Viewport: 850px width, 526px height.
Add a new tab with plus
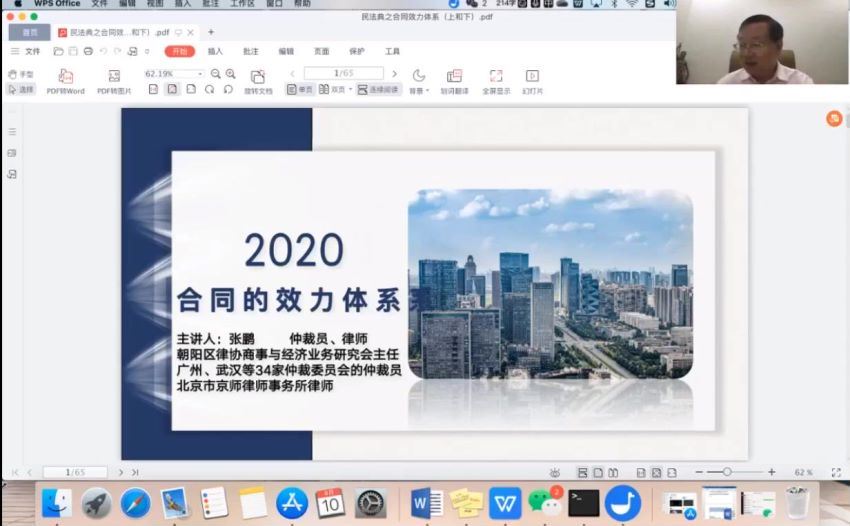(x=211, y=32)
